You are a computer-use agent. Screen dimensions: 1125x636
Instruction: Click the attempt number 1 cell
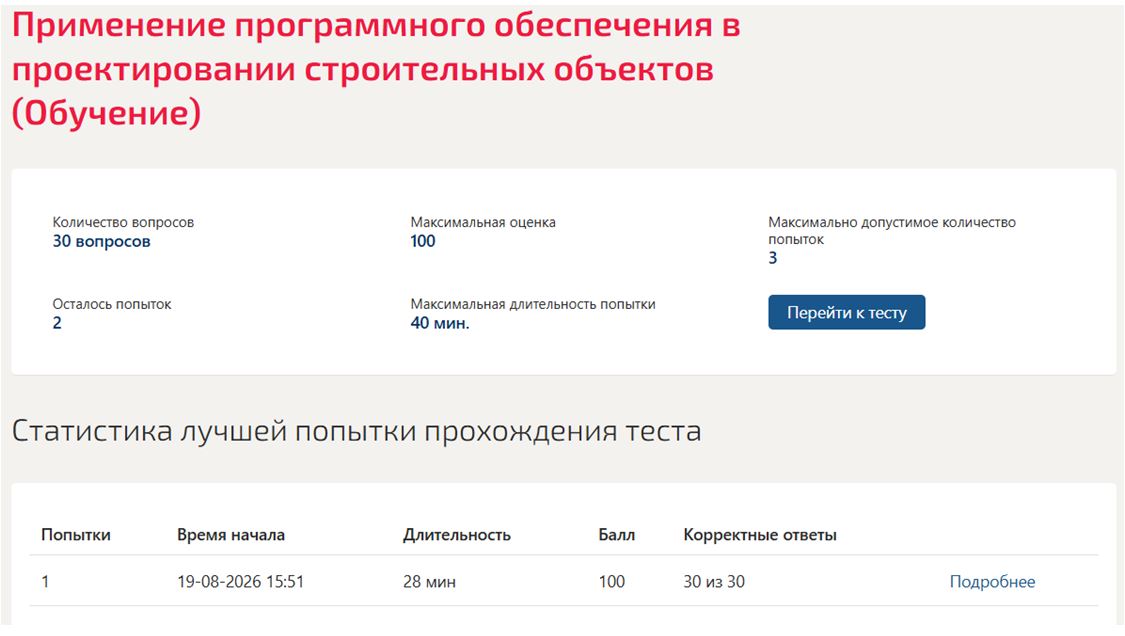click(45, 581)
